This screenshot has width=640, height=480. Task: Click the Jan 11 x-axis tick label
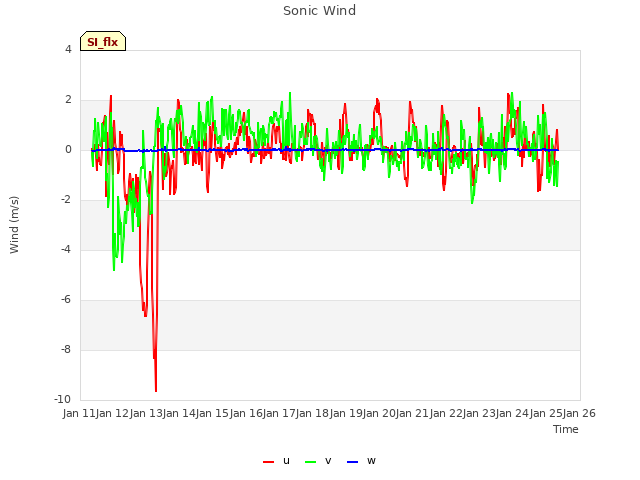pyautogui.click(x=79, y=413)
